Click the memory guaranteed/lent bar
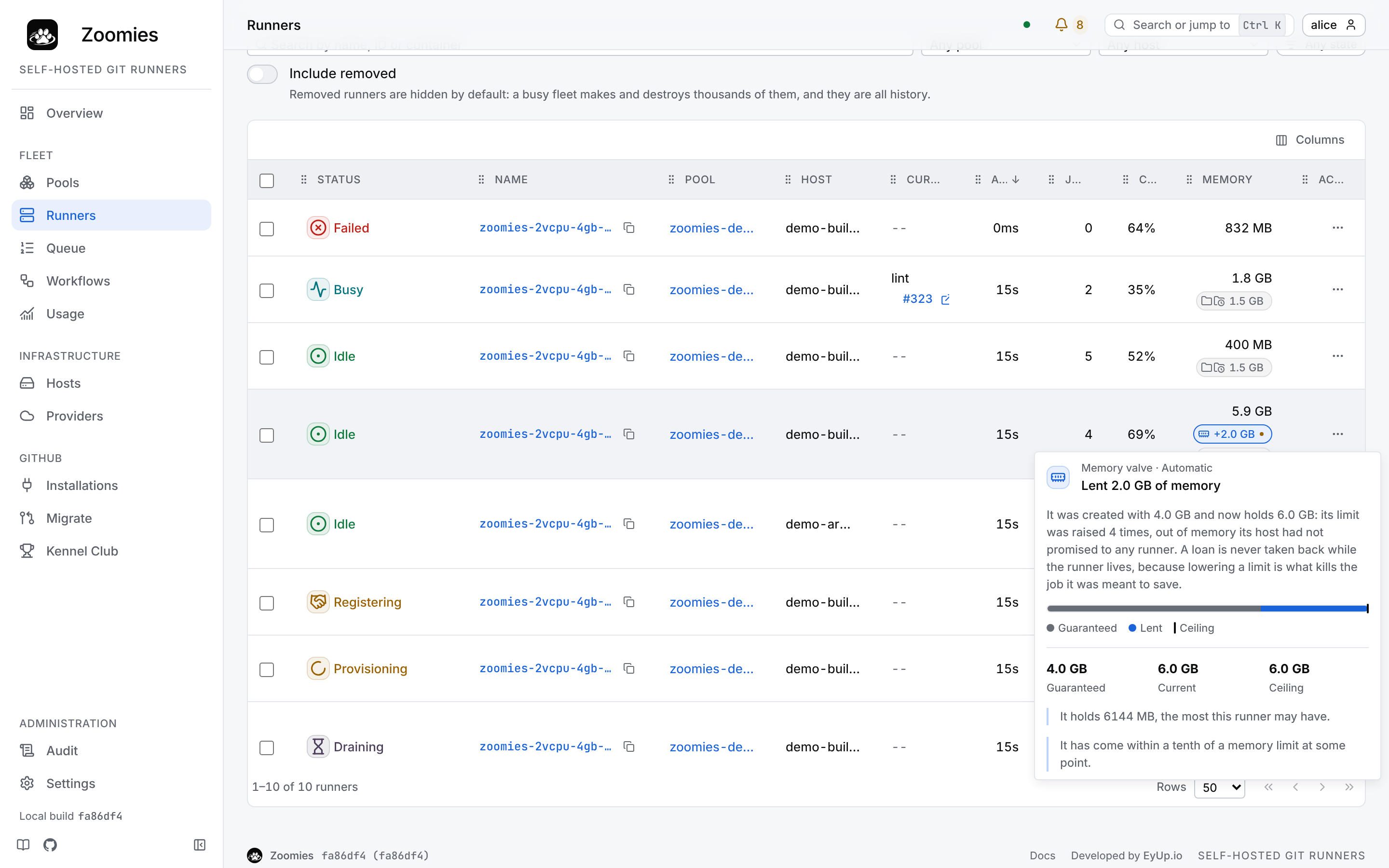The width and height of the screenshot is (1389, 868). coord(1207,608)
